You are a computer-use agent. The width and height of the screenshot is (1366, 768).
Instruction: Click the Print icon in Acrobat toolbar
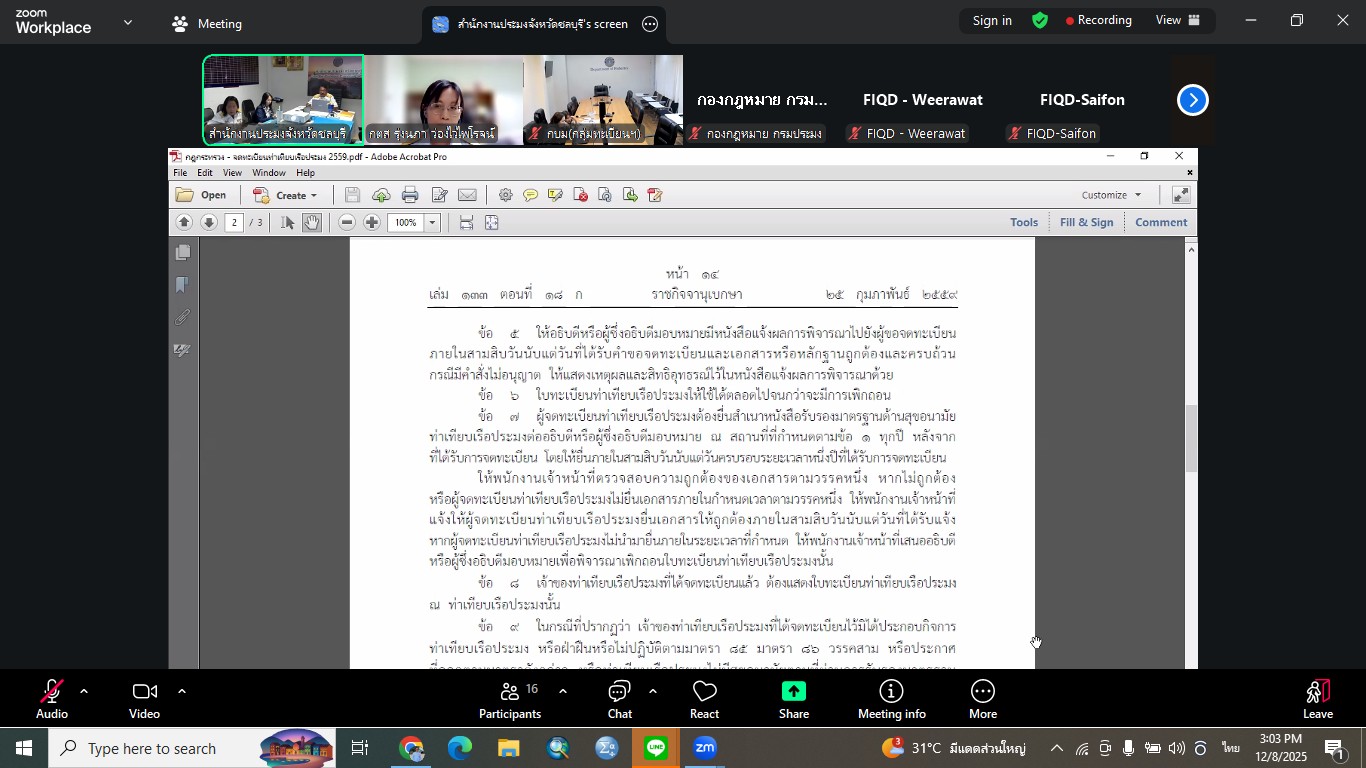tap(410, 195)
